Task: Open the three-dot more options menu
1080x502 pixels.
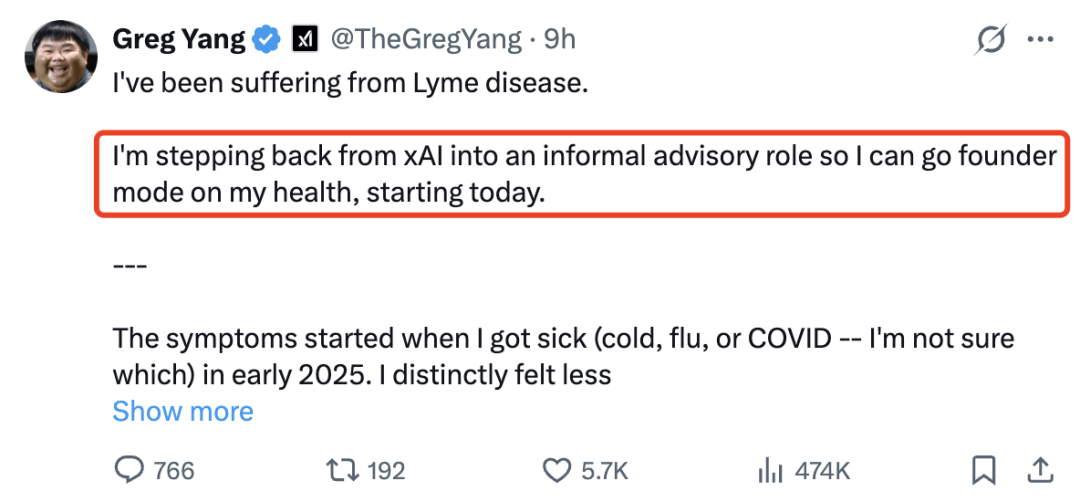Action: [1040, 40]
